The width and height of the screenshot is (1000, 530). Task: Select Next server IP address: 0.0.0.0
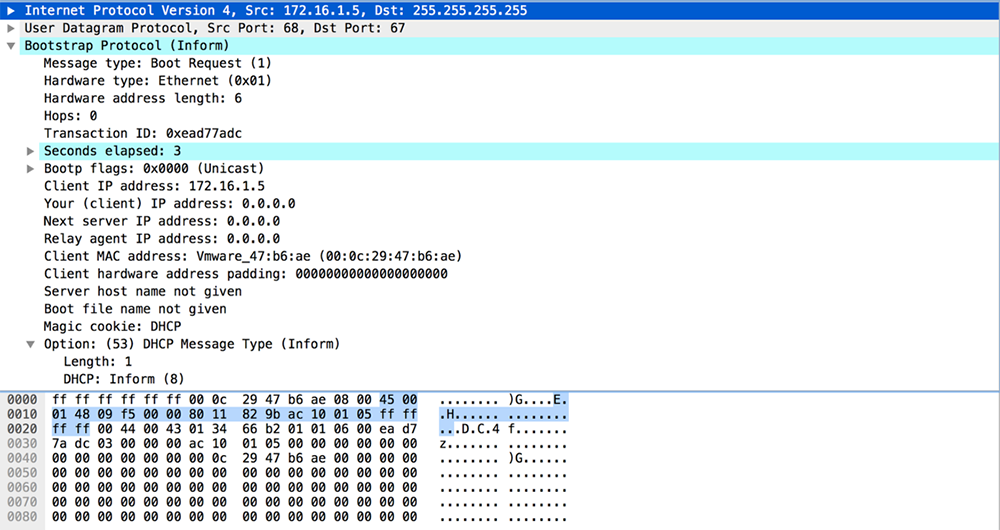[x=162, y=221]
